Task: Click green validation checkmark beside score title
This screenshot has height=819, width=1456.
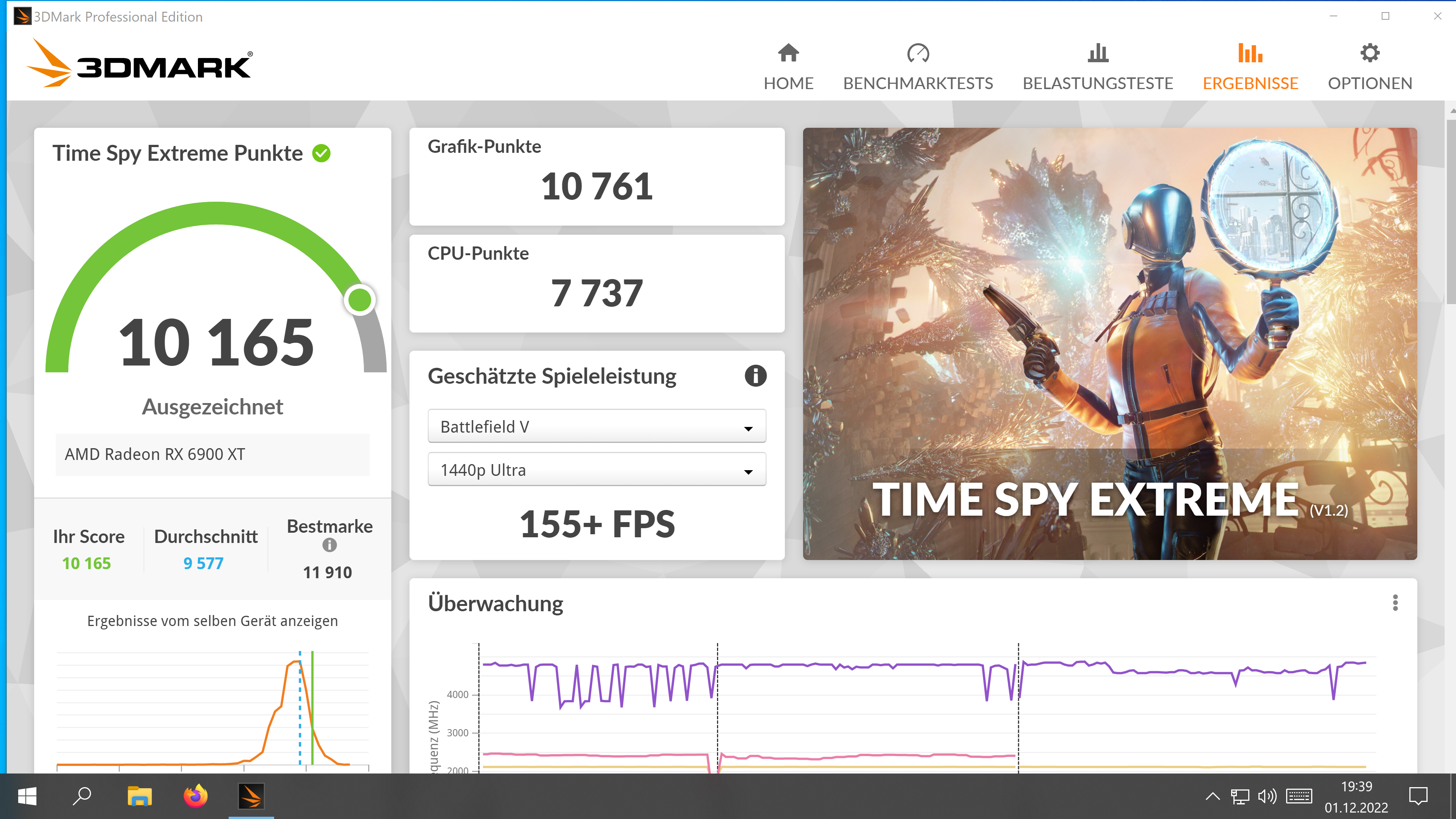Action: [x=322, y=153]
